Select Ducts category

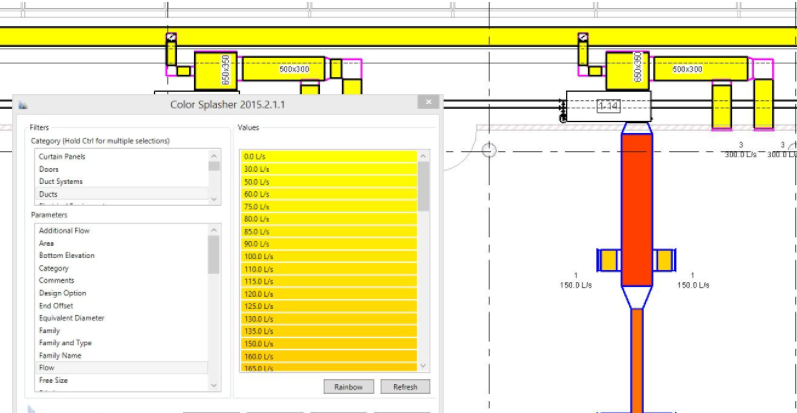121,194
